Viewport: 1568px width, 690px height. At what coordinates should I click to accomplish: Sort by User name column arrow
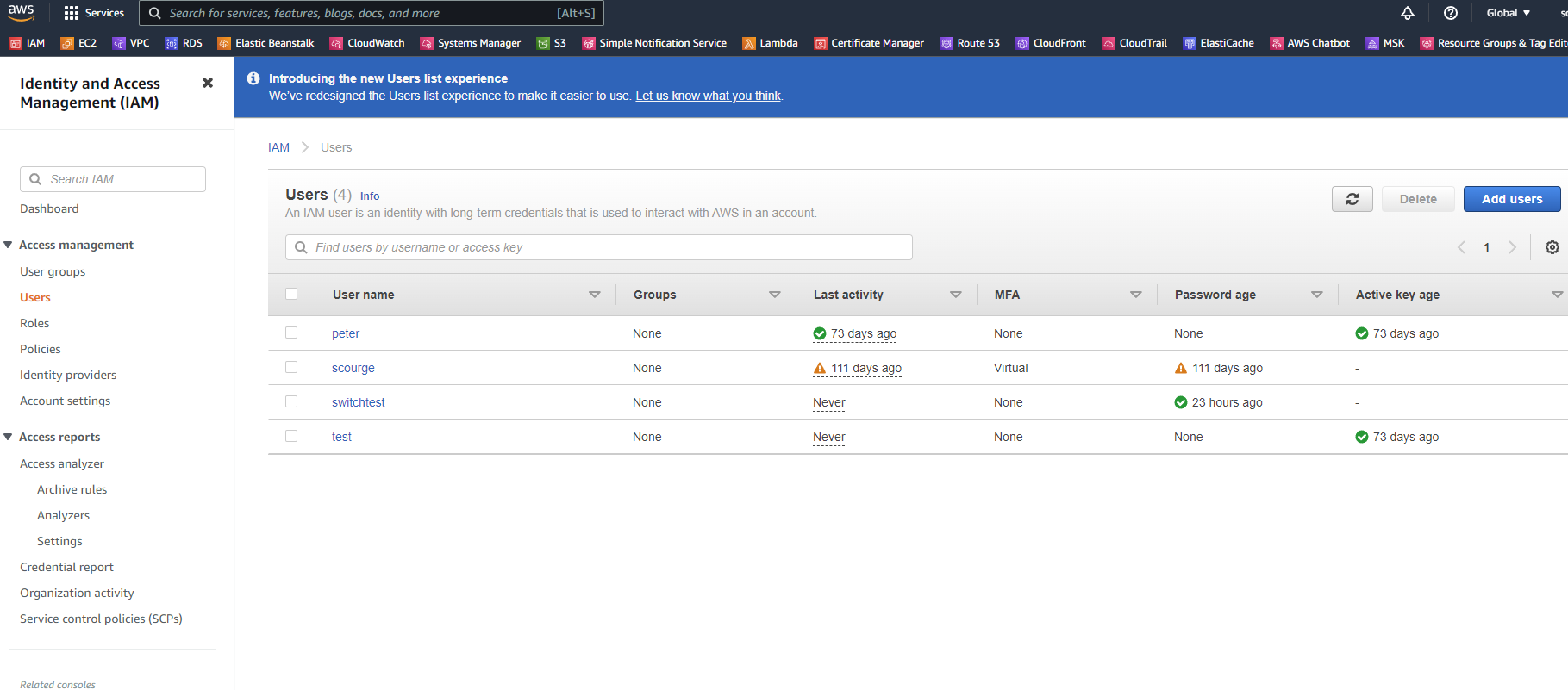coord(595,295)
